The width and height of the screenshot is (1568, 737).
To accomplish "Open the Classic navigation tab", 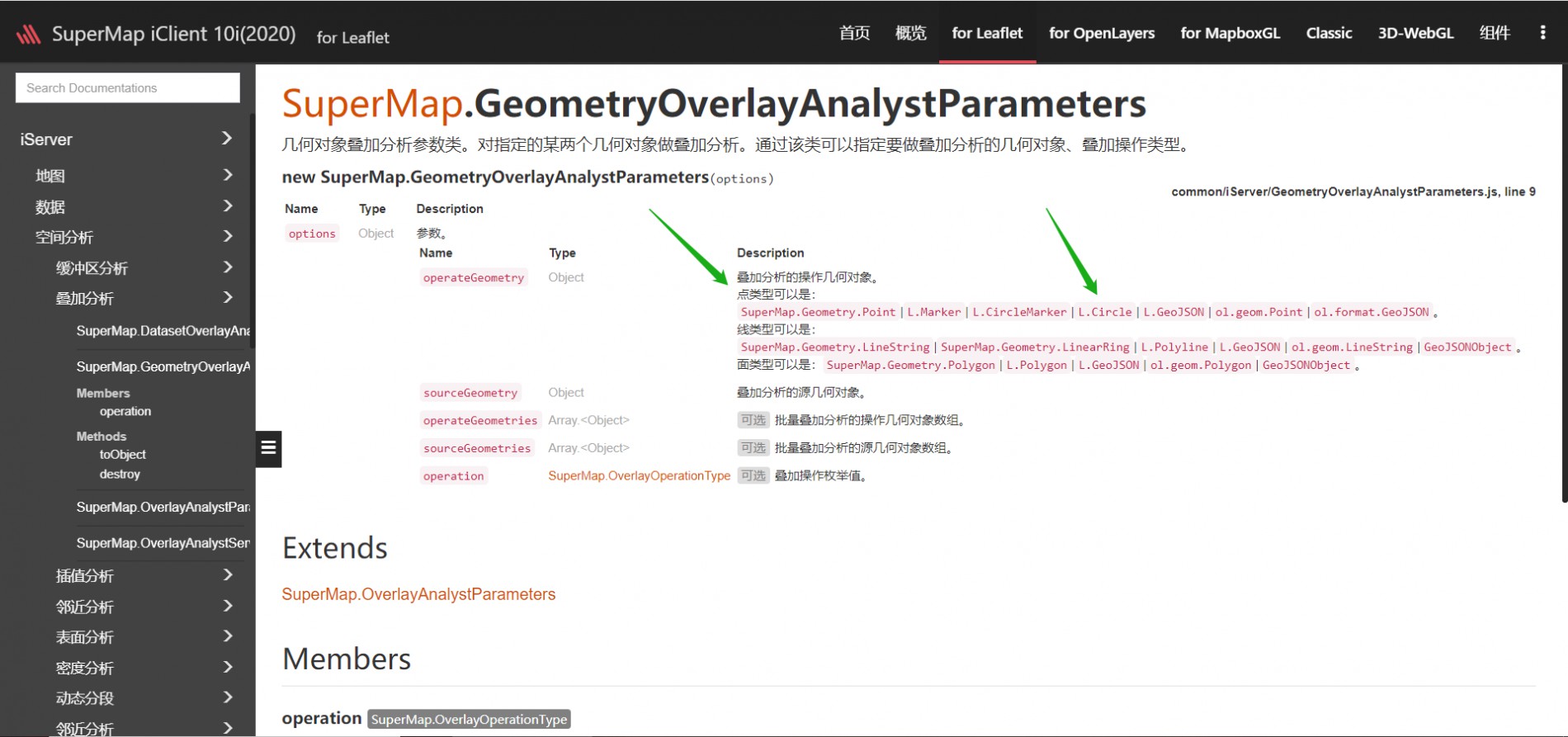I will pos(1329,33).
